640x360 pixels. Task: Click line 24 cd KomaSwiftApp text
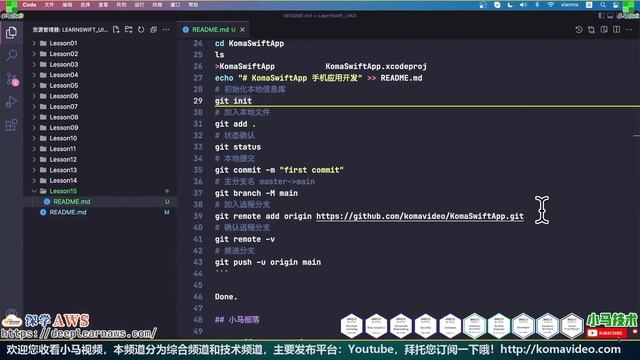tap(249, 43)
